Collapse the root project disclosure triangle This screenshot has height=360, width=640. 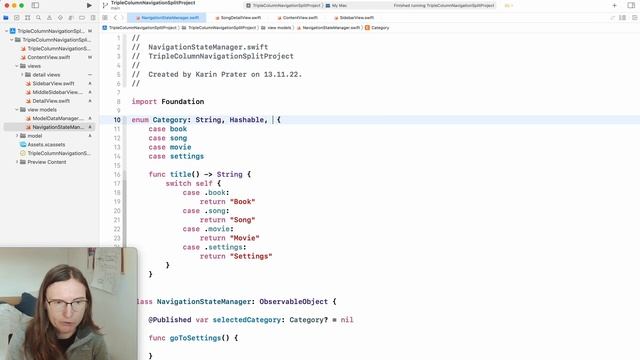(x=6, y=31)
